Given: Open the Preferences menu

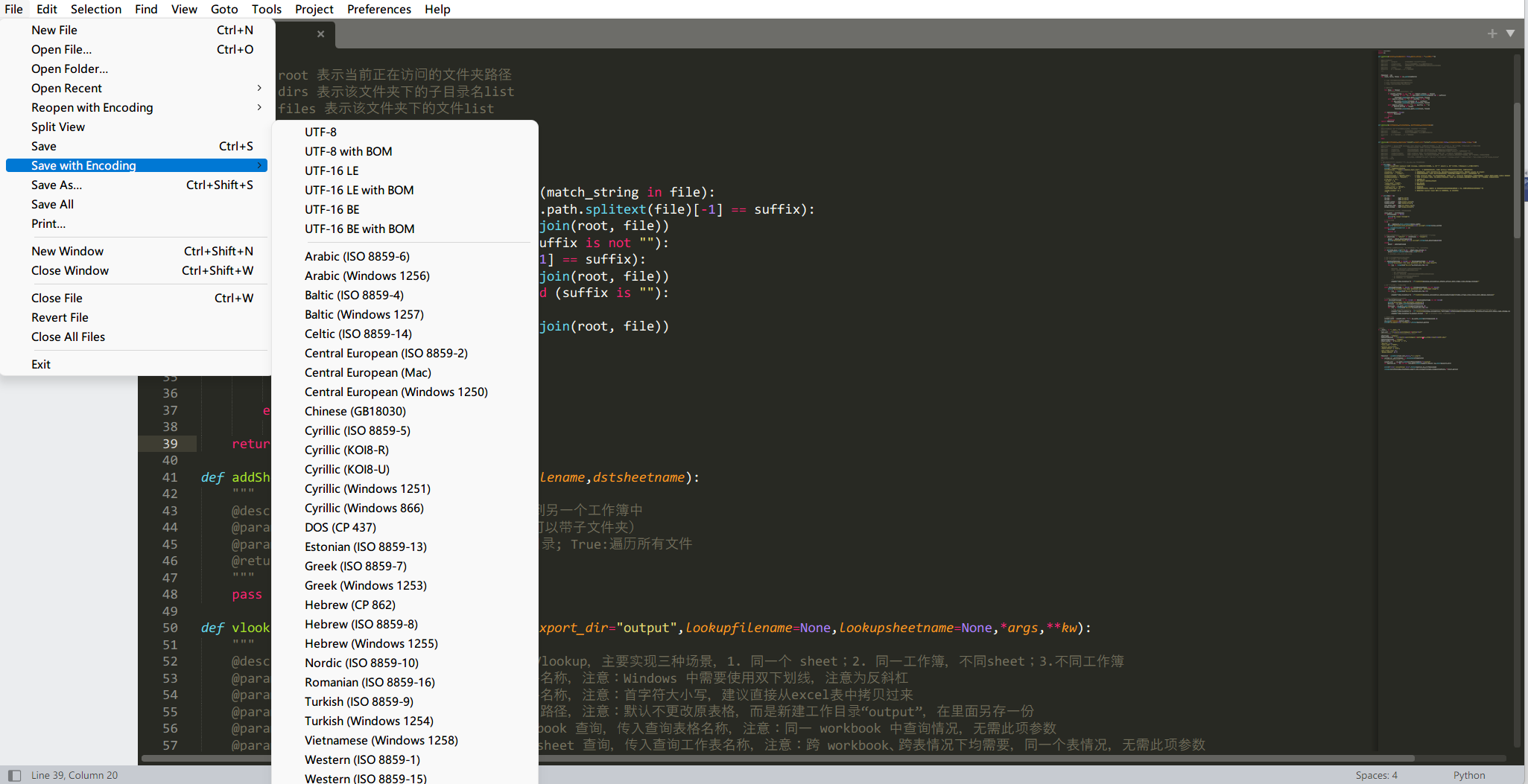Looking at the screenshot, I should [x=379, y=9].
